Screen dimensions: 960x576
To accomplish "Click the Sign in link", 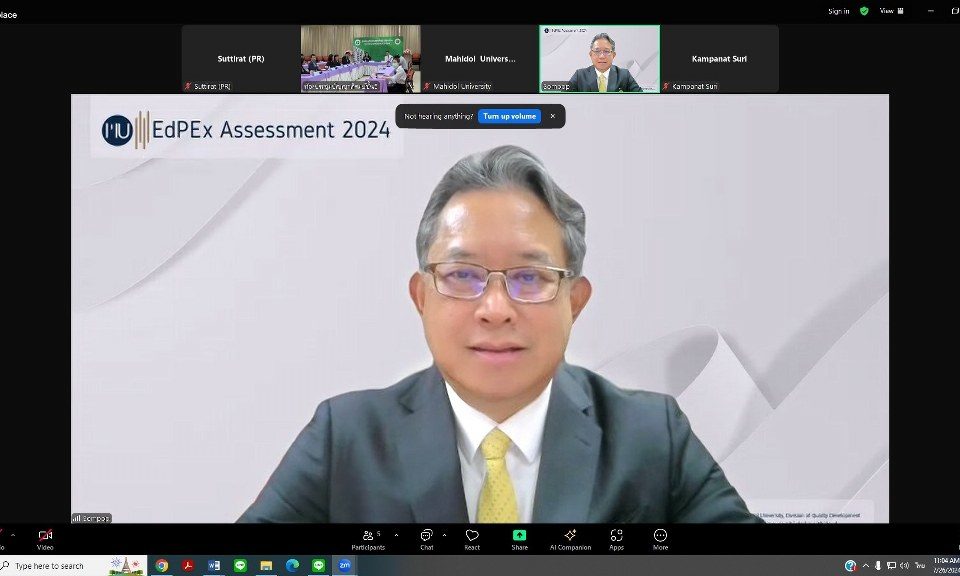I will 838,11.
